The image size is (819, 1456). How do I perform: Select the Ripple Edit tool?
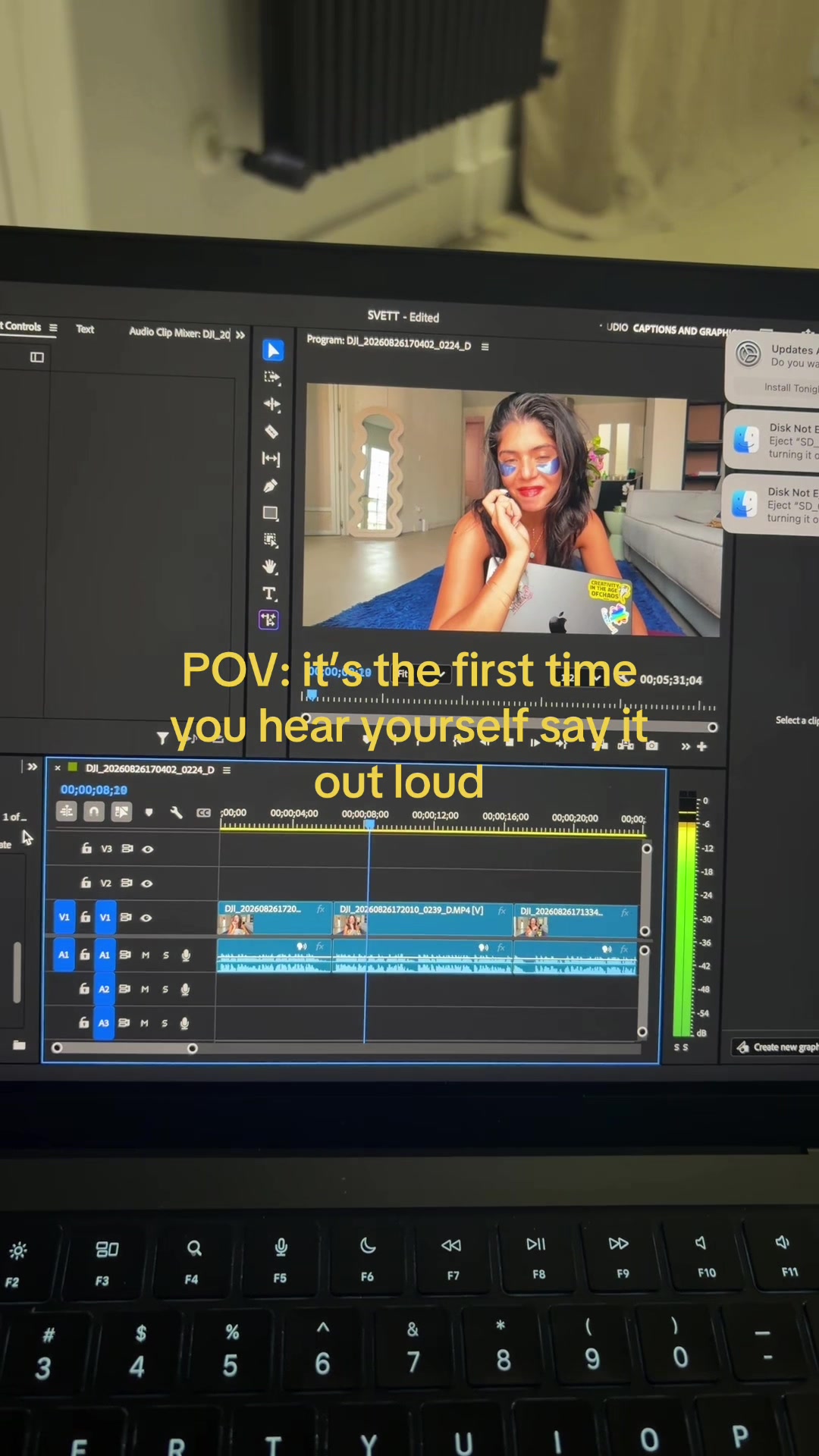click(x=271, y=404)
